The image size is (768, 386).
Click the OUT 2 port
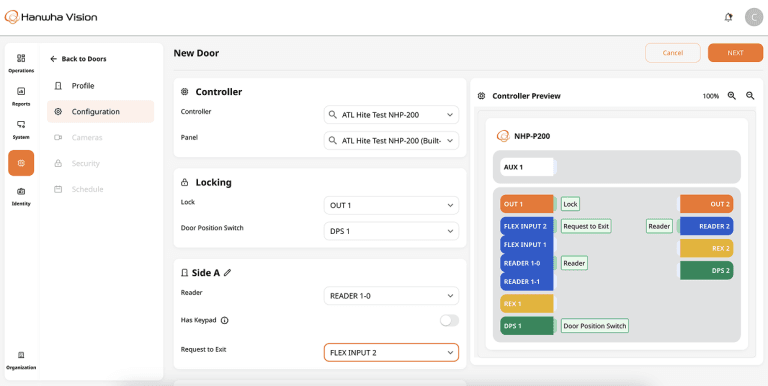coord(706,204)
